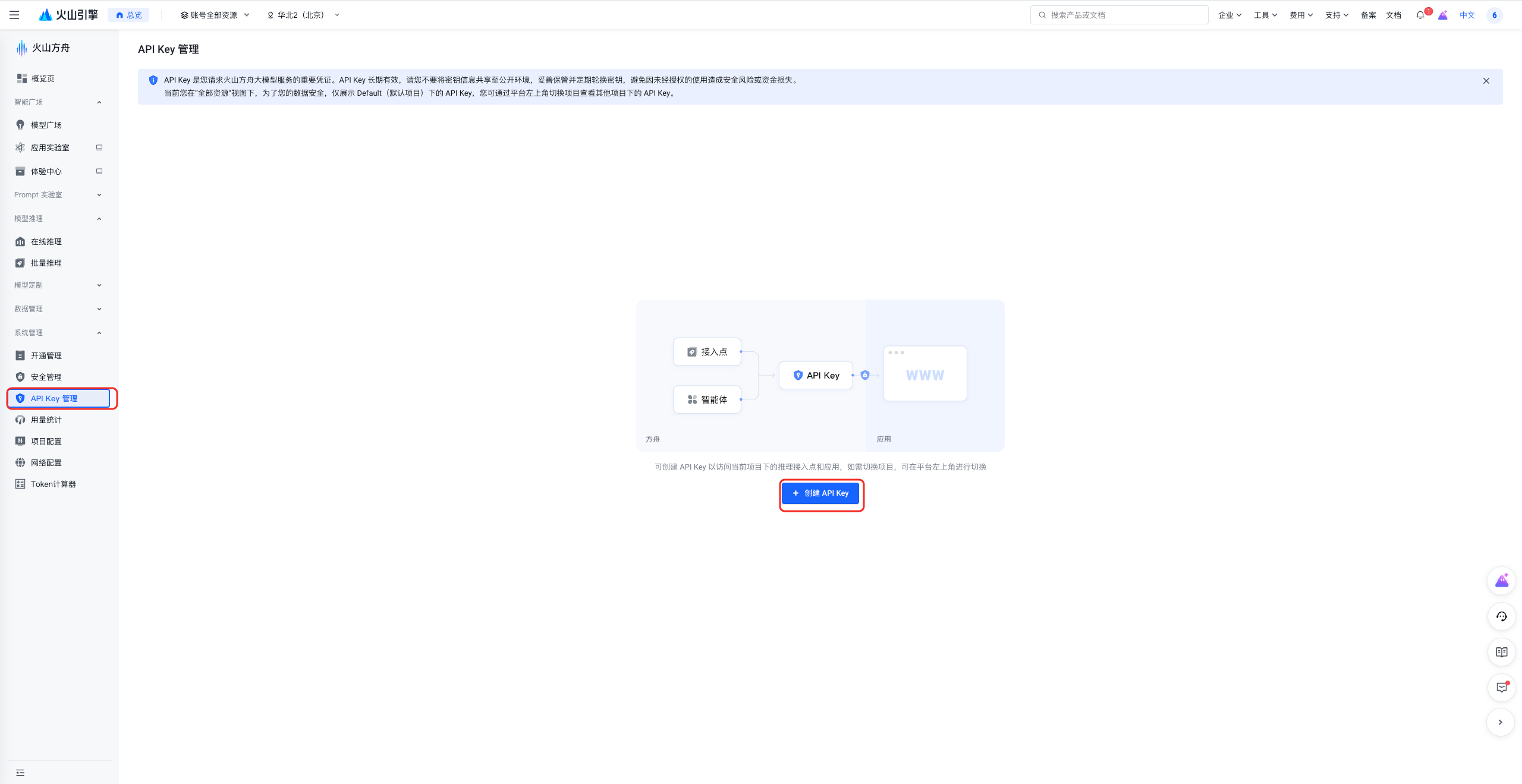Collapse the sidebar with bottom-left icon
The width and height of the screenshot is (1522, 784).
point(20,772)
